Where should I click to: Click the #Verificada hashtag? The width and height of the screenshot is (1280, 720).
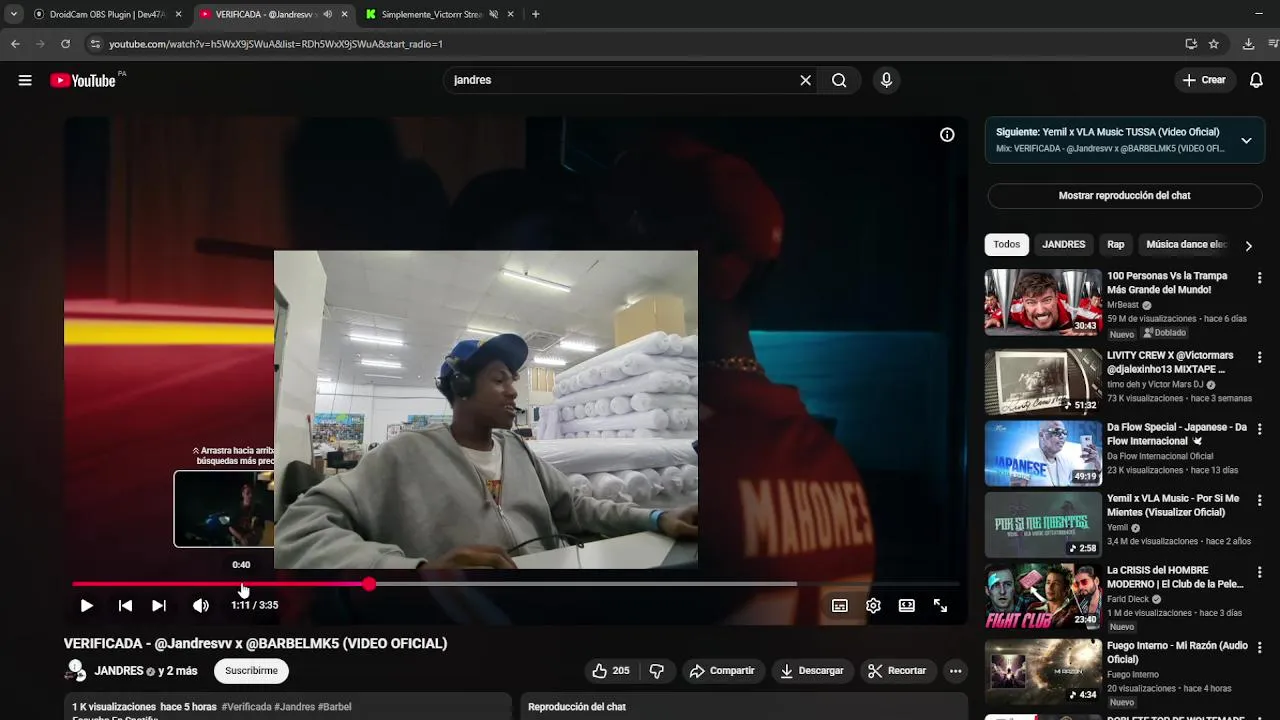tap(246, 707)
